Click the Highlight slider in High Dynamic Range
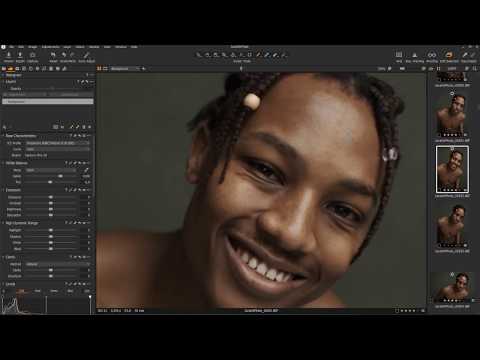 tap(51, 230)
